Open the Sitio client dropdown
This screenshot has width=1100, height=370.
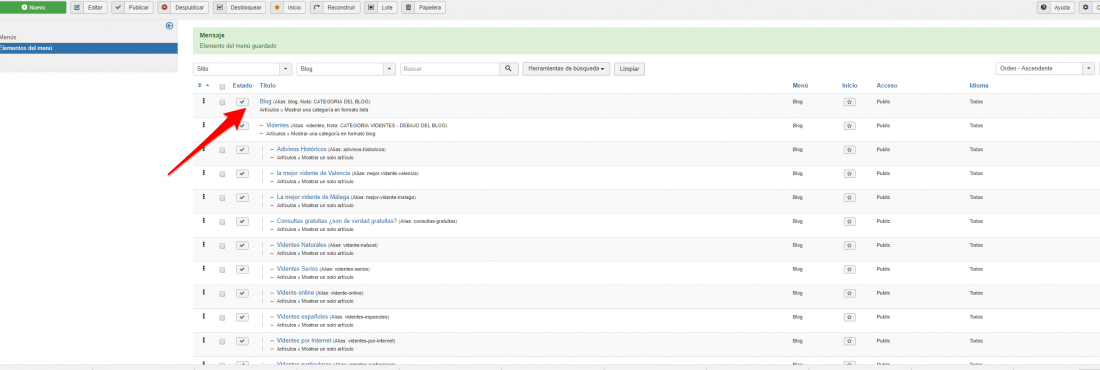pyautogui.click(x=243, y=69)
